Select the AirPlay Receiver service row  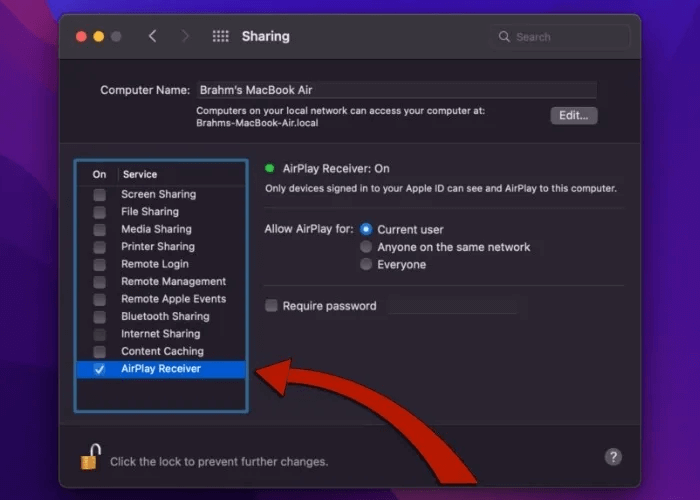click(x=161, y=369)
